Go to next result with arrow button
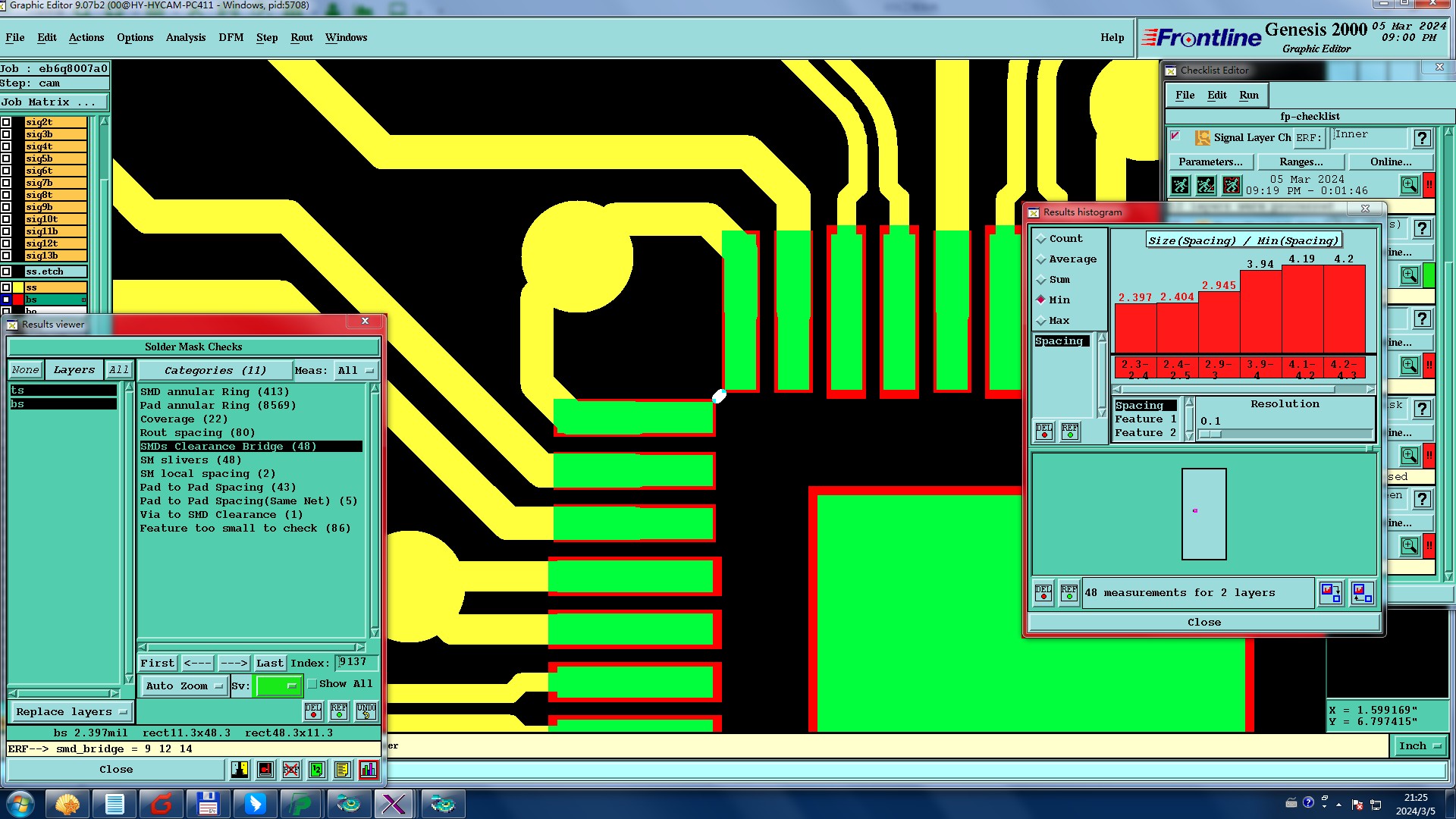This screenshot has width=1456, height=819. (234, 664)
